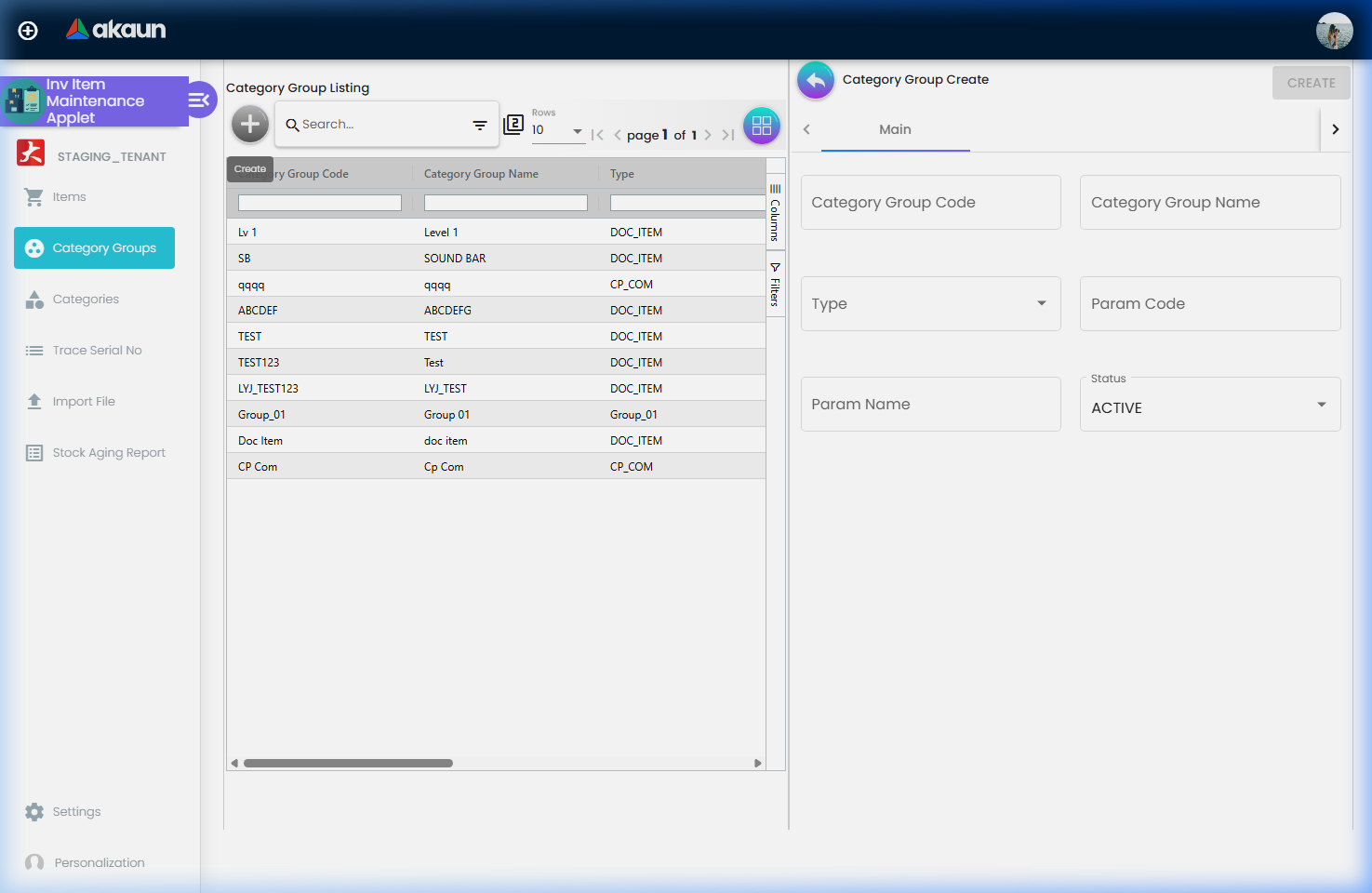Open the Status ACTIVE dropdown

point(1210,405)
